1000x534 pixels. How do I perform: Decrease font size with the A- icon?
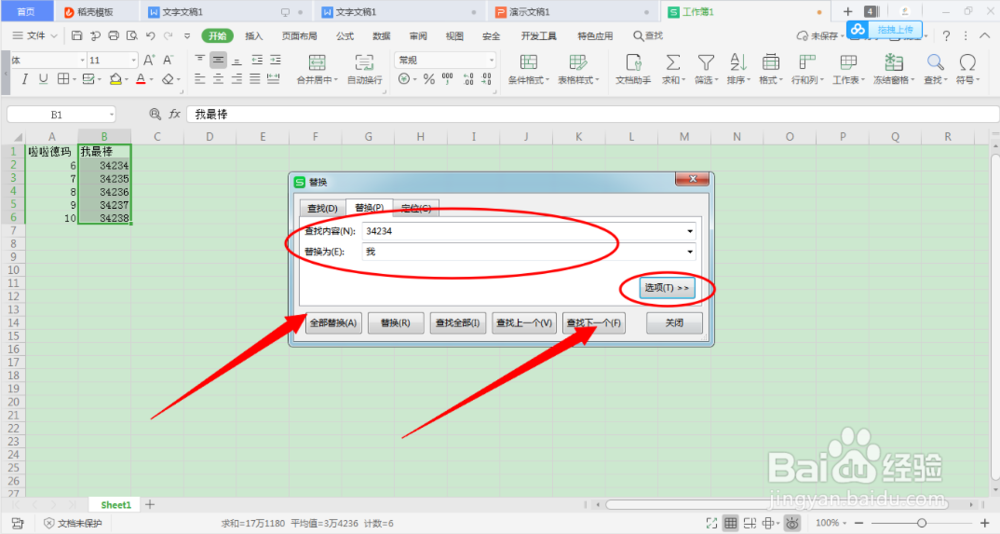[168, 60]
